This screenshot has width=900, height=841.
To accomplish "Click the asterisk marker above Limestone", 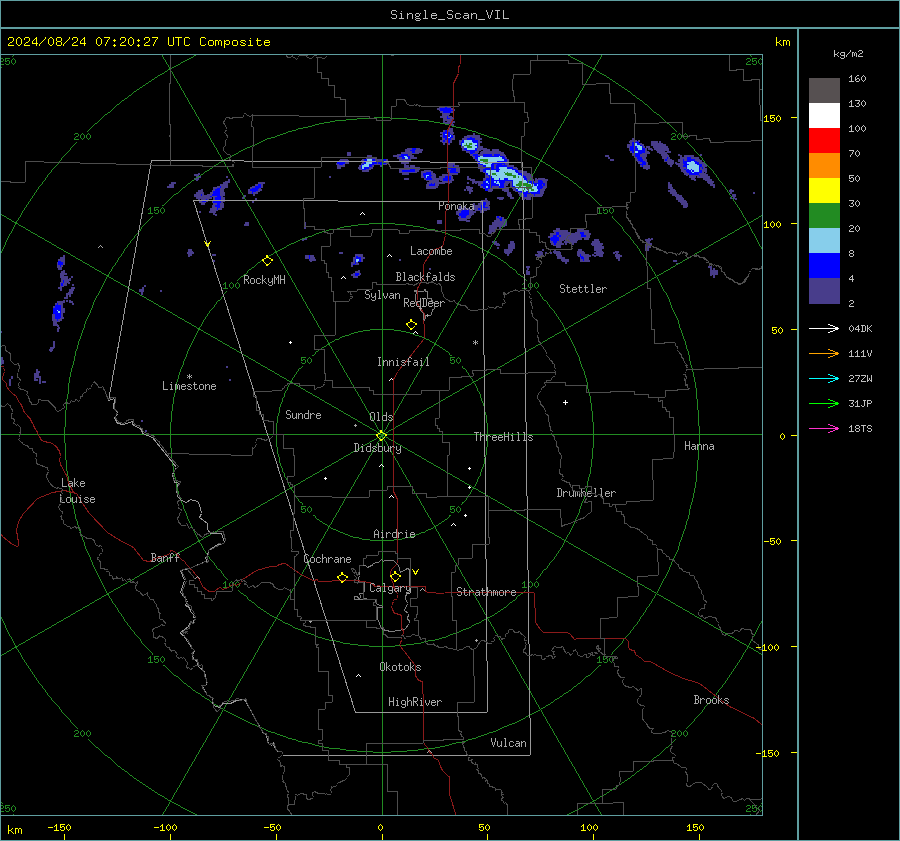I will point(189,377).
